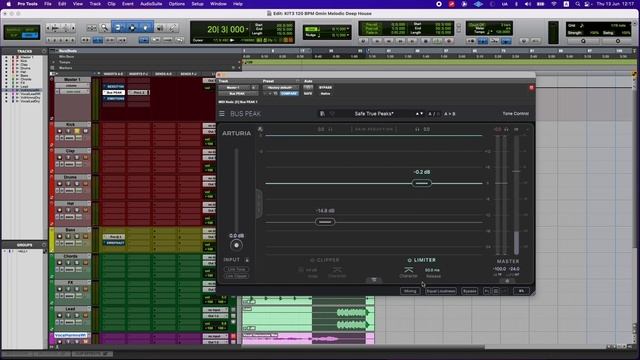Open the Tracks list panel menu icon
The image size is (640, 360).
pos(44,51)
